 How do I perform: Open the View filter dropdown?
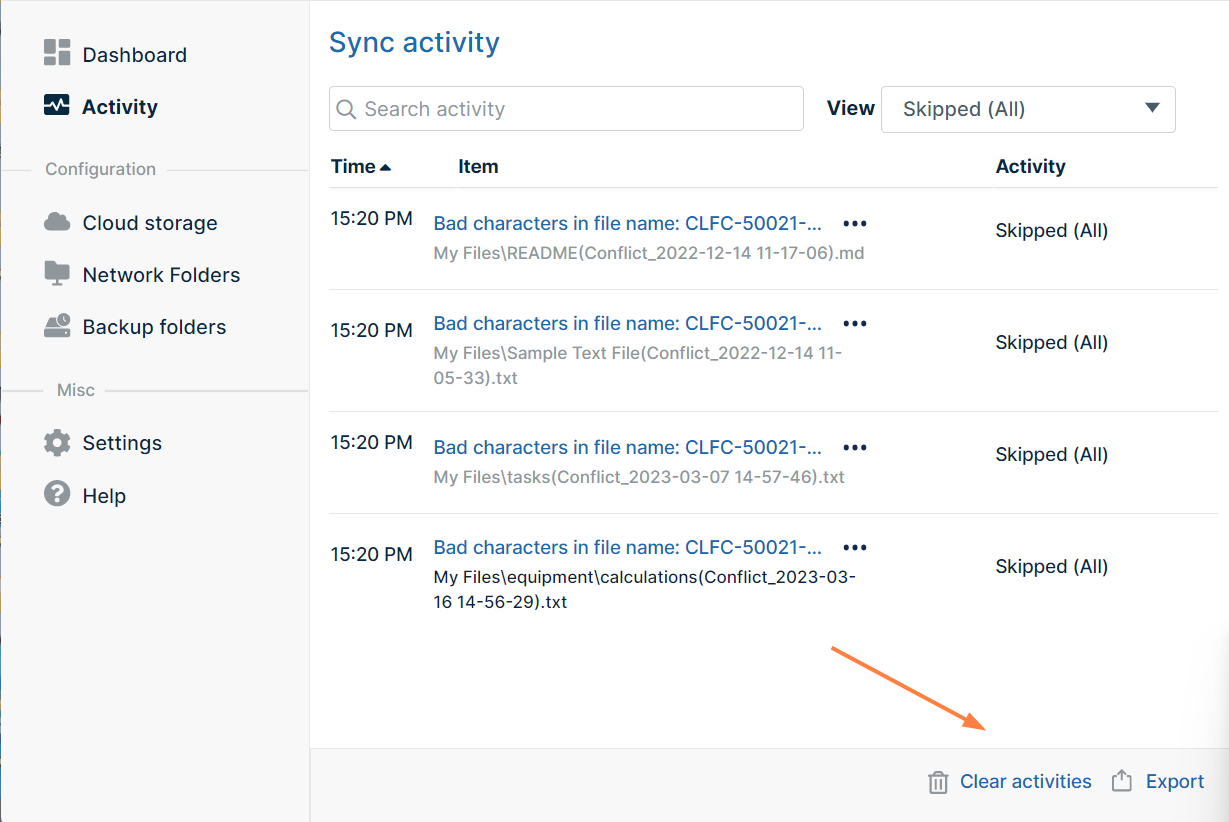point(1028,109)
